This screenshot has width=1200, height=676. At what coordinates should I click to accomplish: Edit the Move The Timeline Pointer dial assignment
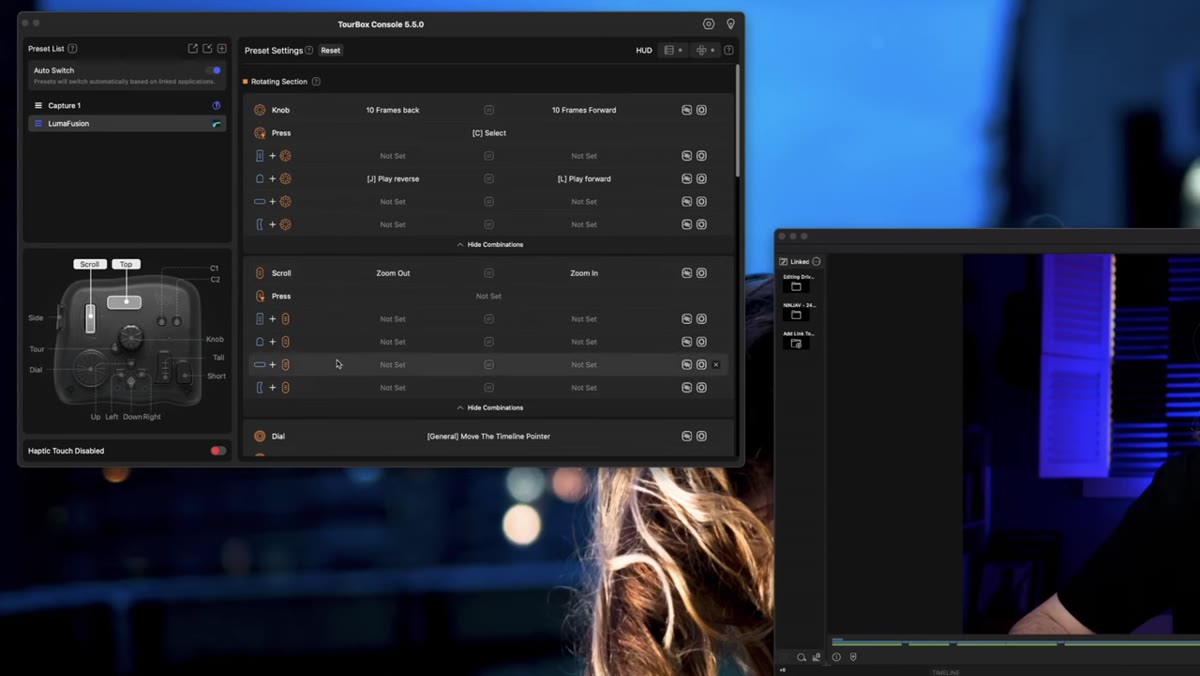[489, 436]
